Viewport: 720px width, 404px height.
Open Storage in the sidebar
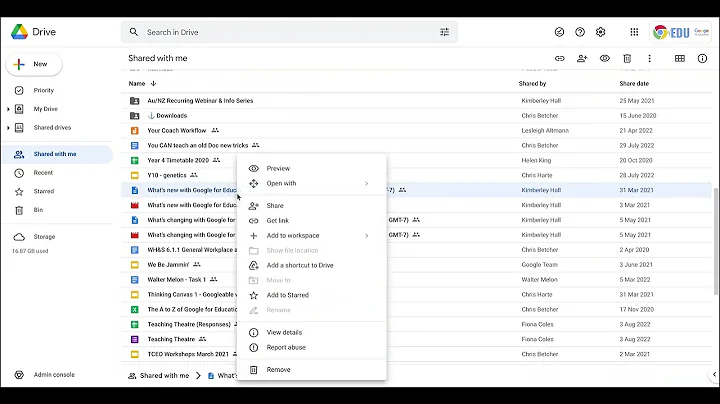[44, 237]
